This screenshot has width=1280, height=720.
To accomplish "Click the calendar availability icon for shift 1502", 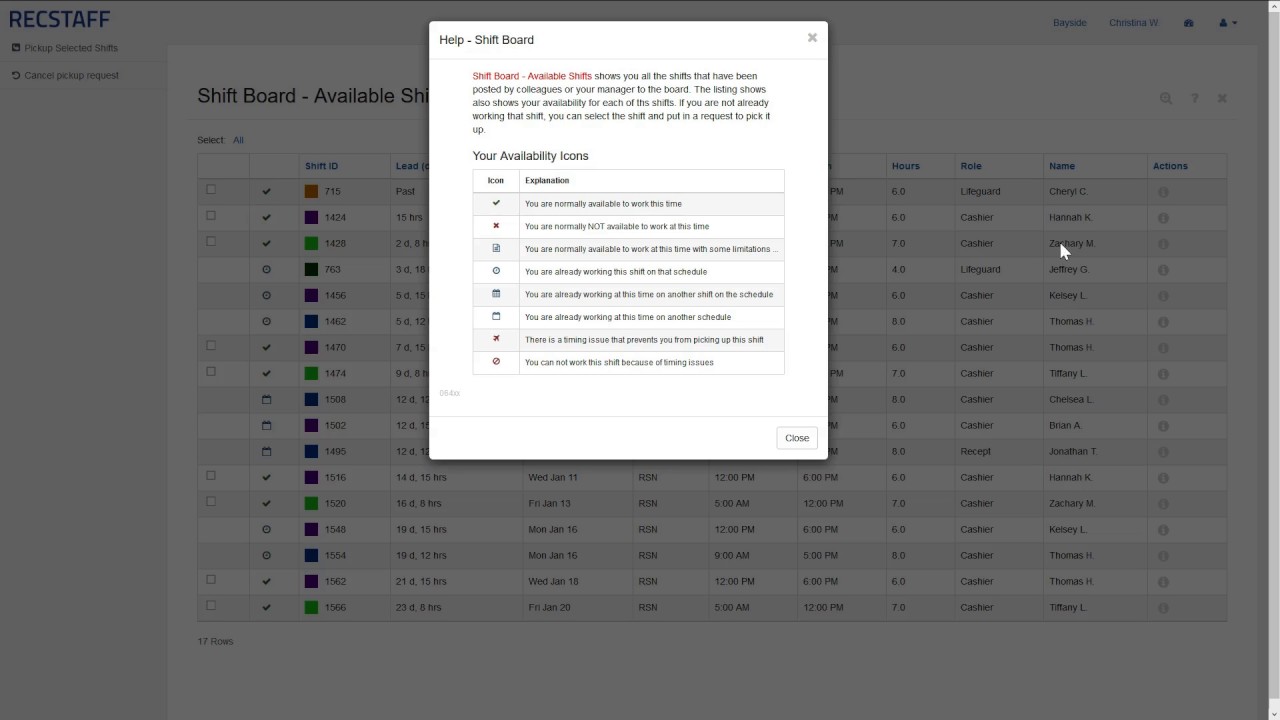I will [267, 425].
